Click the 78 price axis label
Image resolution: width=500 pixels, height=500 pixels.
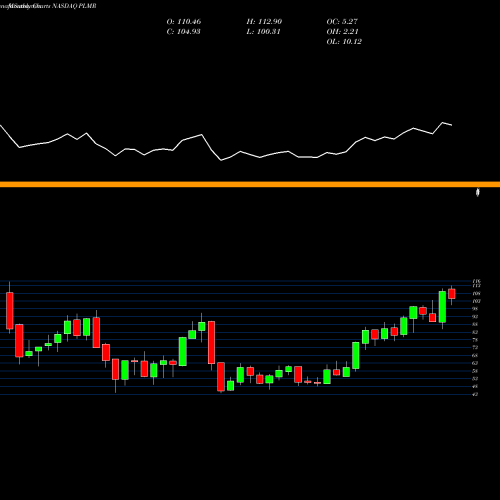pyautogui.click(x=475, y=340)
